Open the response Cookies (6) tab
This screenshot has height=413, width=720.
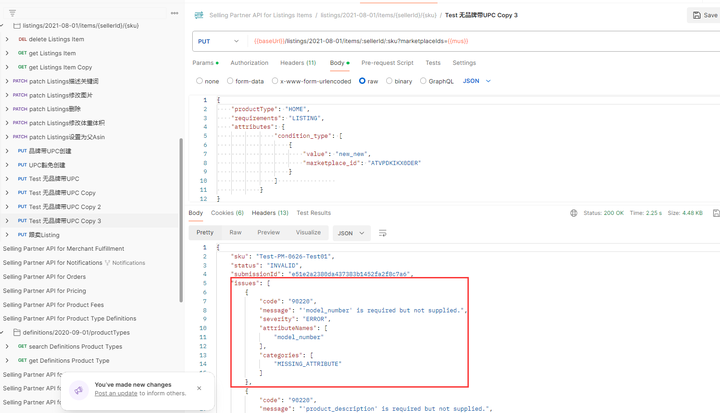click(x=227, y=213)
